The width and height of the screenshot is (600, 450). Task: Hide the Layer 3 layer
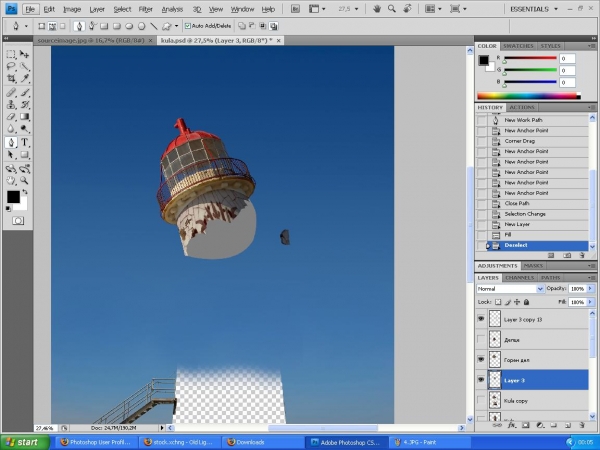coord(481,380)
